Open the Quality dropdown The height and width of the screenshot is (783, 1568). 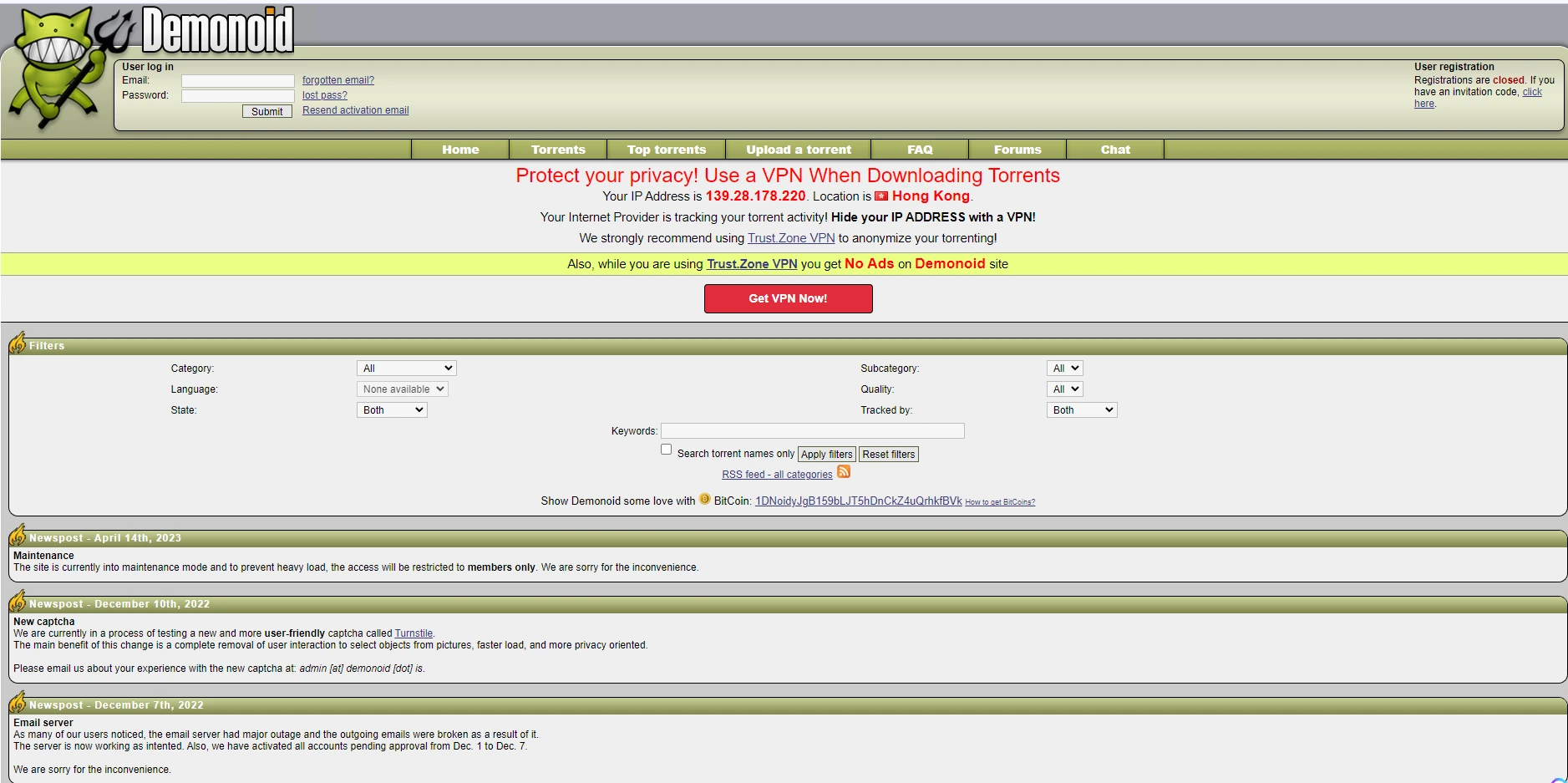pos(1065,389)
